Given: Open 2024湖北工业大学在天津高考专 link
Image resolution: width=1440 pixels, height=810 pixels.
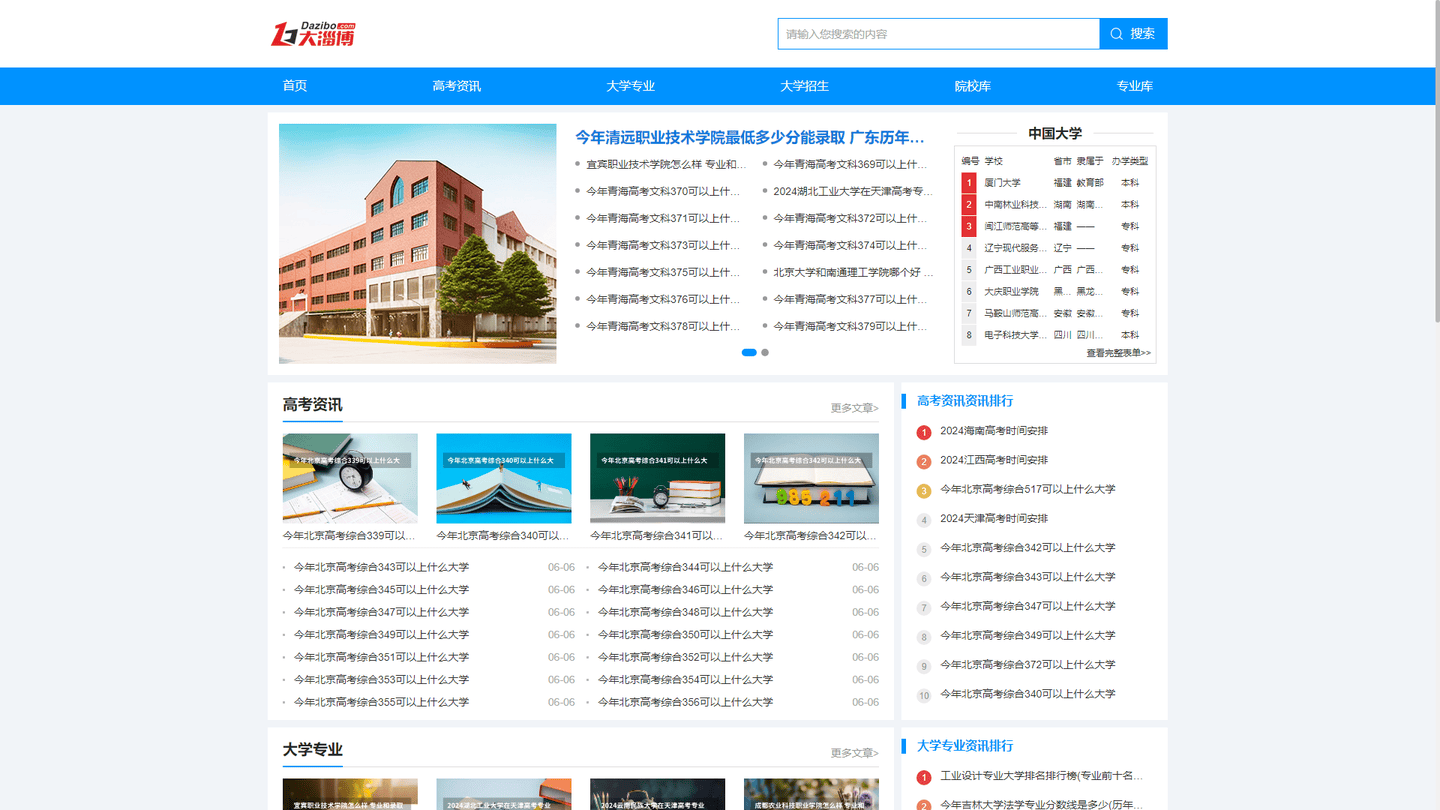Looking at the screenshot, I should click(x=853, y=191).
